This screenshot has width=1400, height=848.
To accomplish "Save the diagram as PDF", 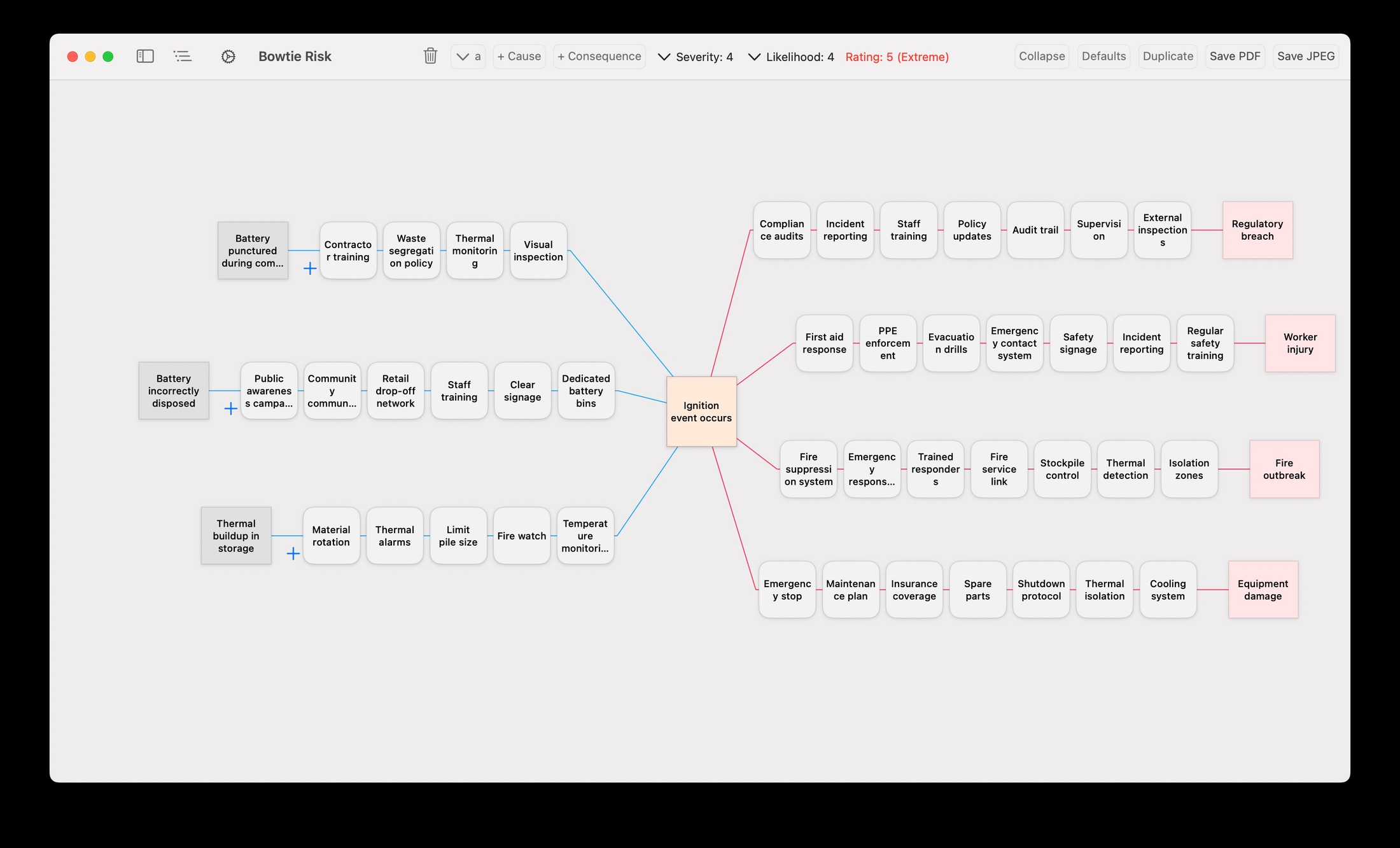I will click(1235, 56).
